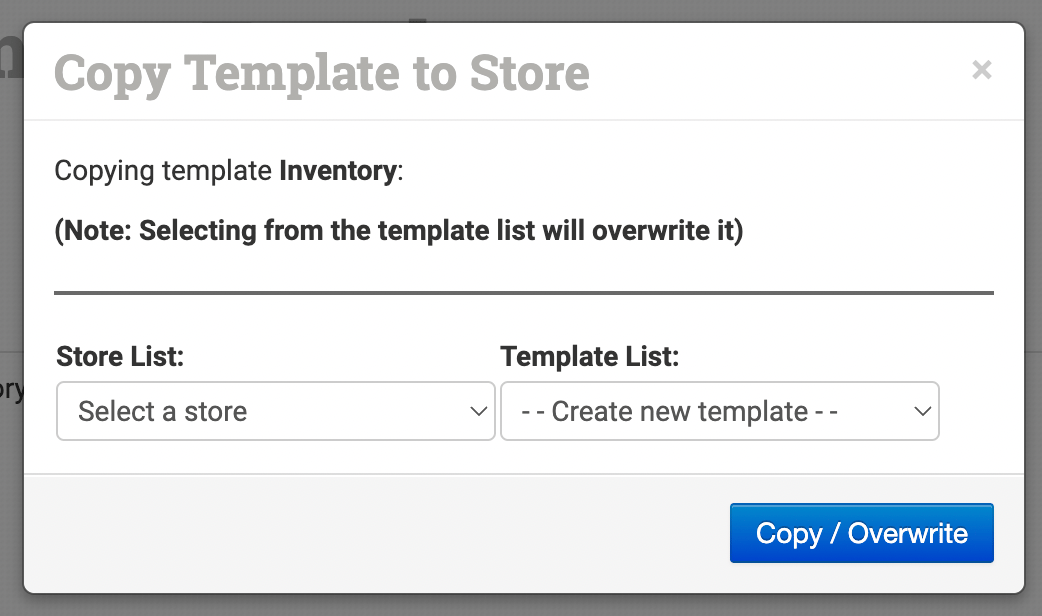Close the Copy Template to Store dialog
This screenshot has height=616, width=1042.
pyautogui.click(x=982, y=69)
